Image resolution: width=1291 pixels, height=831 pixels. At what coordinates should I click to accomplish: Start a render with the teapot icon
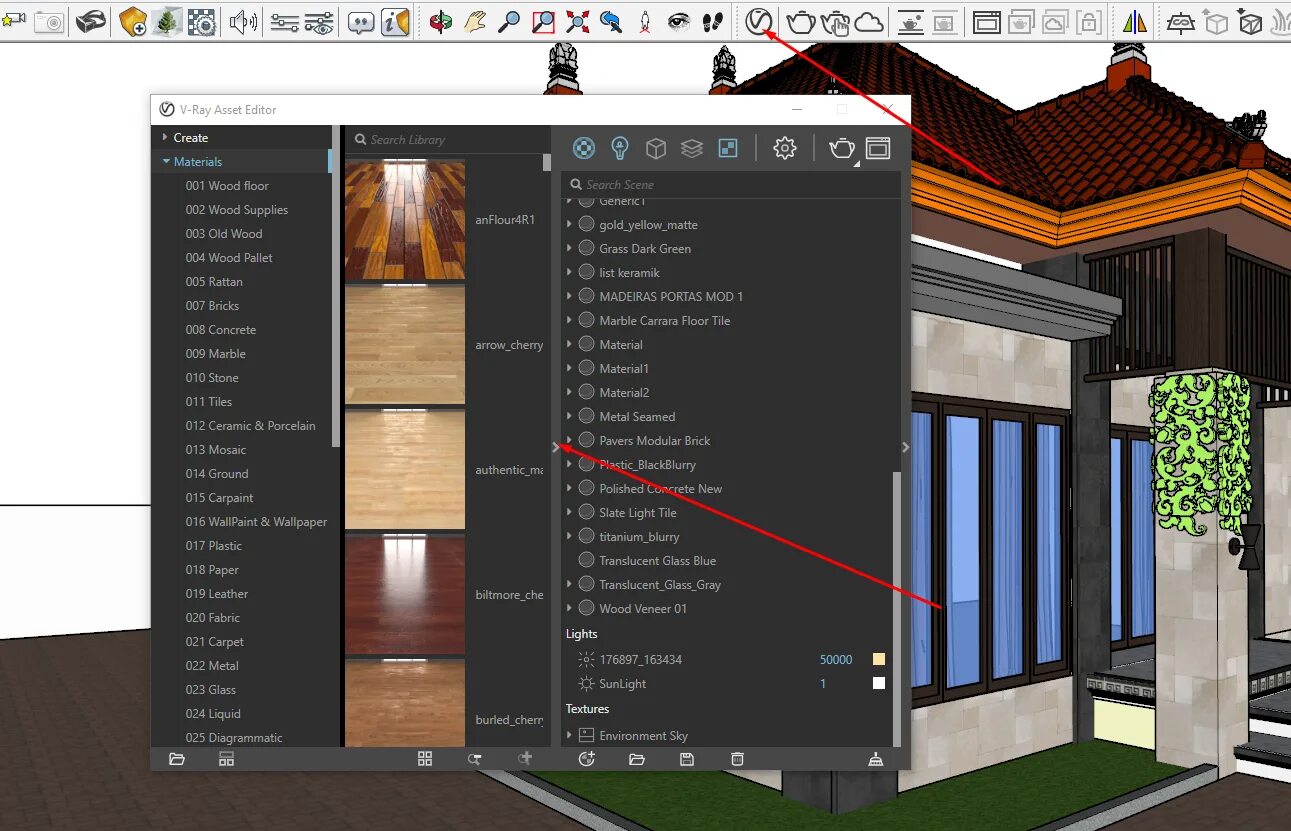tap(841, 147)
